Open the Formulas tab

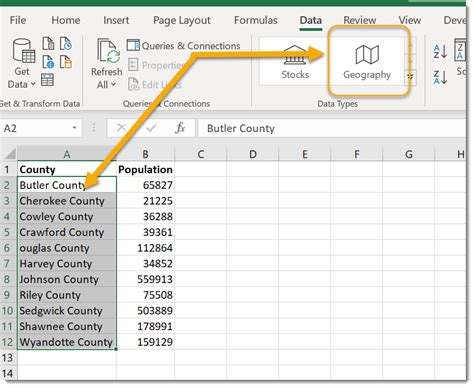[x=256, y=20]
